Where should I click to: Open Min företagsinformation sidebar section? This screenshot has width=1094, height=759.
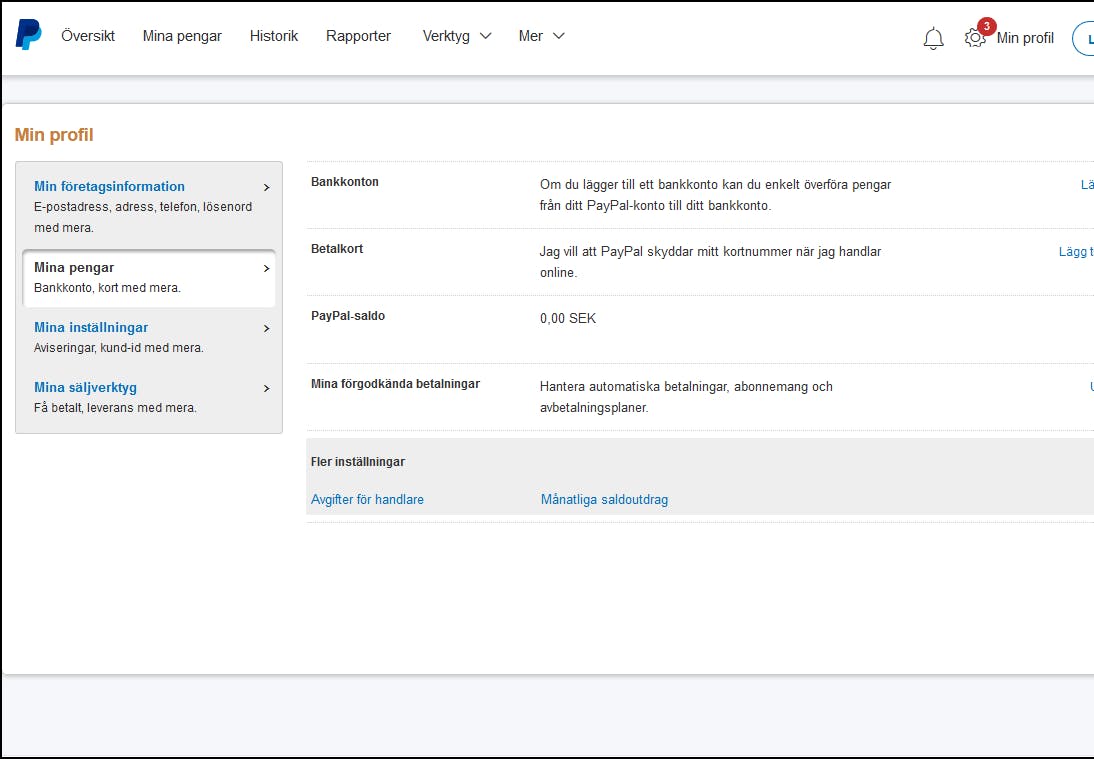point(110,186)
